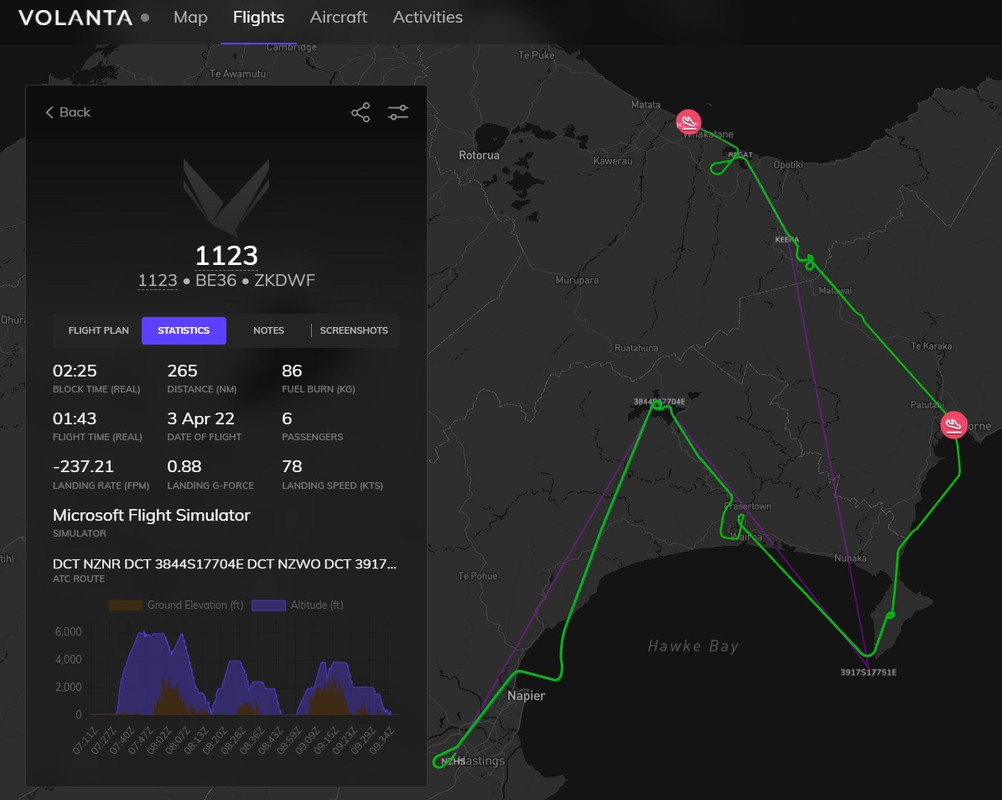Screen dimensions: 1002x800
Task: Click the Volanta V logo emblem
Action: coord(226,197)
